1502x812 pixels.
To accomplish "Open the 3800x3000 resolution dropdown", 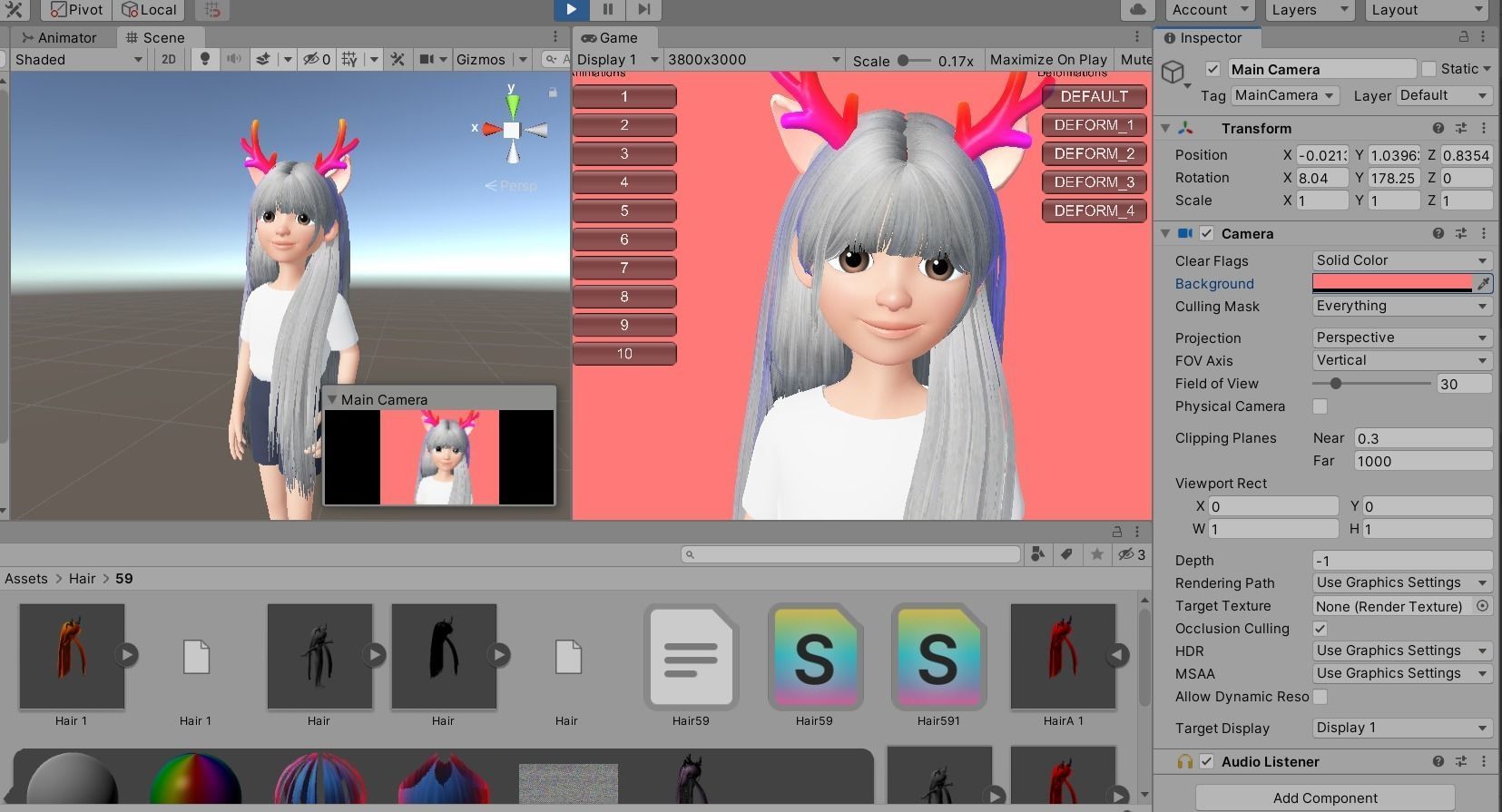I will tap(752, 59).
